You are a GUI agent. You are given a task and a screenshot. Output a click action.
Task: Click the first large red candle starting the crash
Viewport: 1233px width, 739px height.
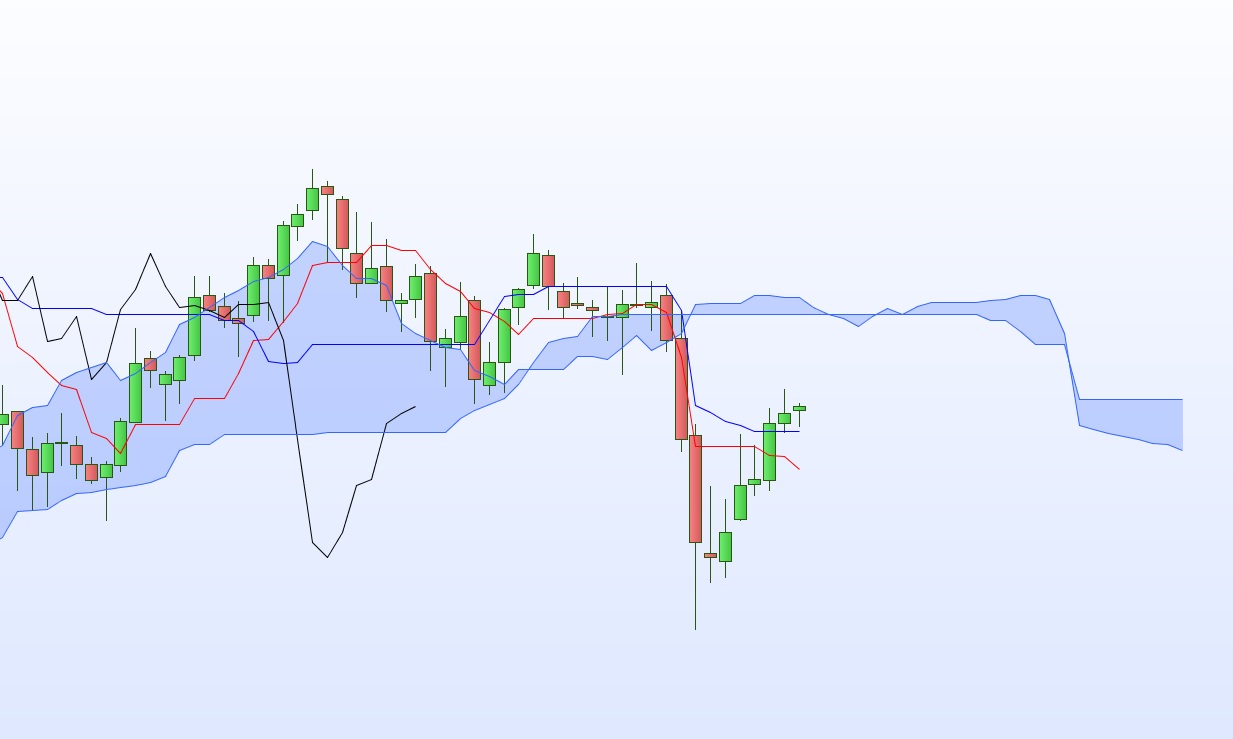pyautogui.click(x=681, y=388)
